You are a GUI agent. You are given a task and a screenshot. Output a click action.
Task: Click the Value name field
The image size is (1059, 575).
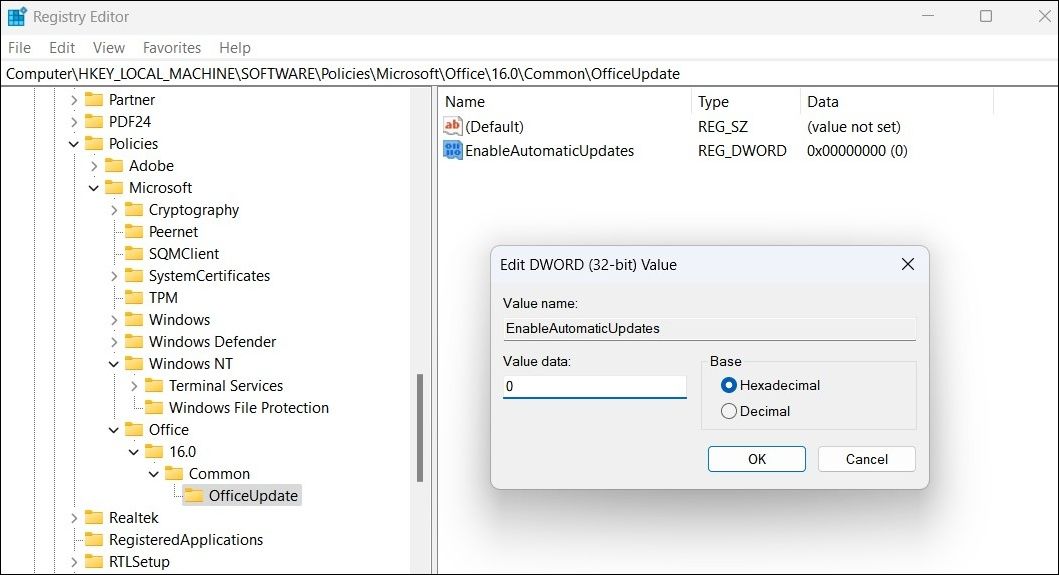coord(709,328)
